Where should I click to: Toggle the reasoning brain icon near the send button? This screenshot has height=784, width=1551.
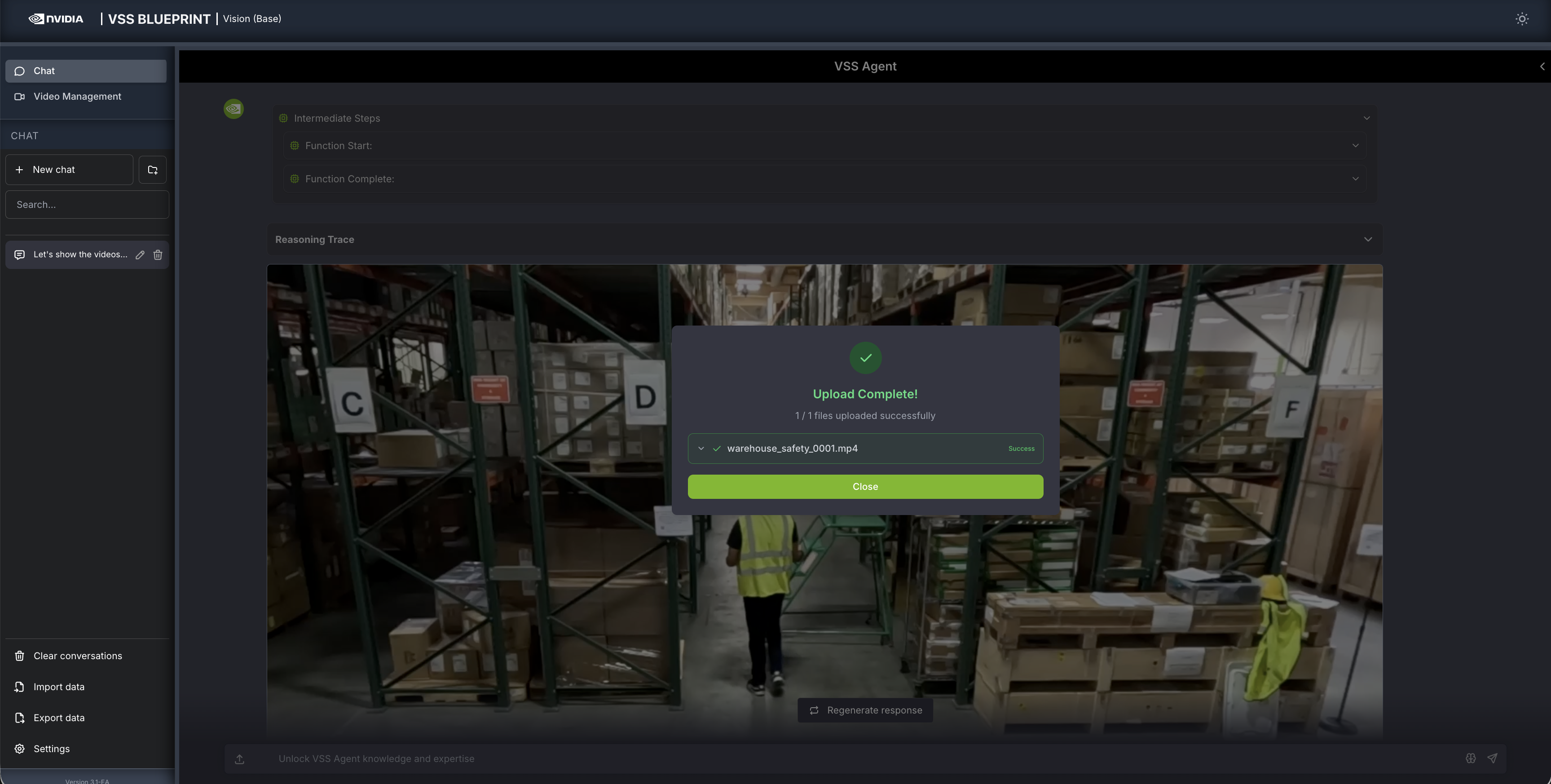(x=1470, y=758)
